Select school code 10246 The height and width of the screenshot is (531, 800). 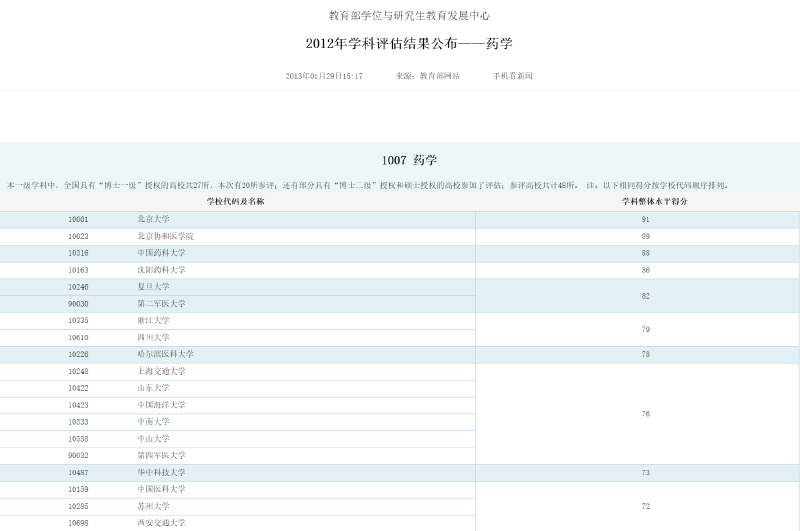(x=78, y=287)
